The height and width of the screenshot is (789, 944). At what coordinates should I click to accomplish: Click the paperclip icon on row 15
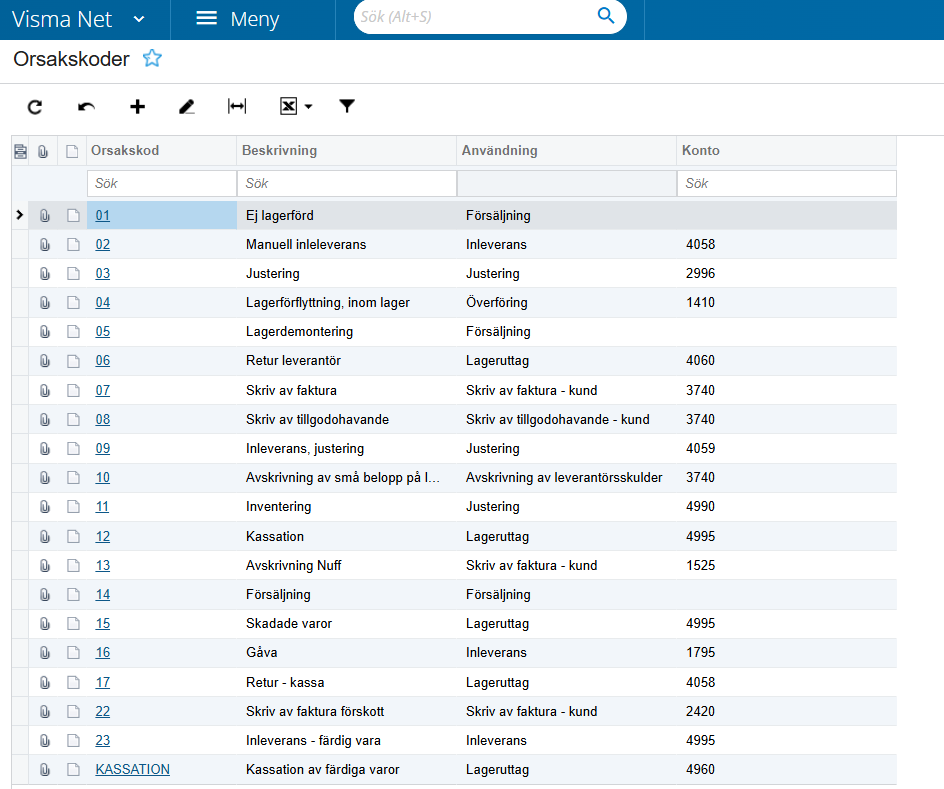pos(45,623)
